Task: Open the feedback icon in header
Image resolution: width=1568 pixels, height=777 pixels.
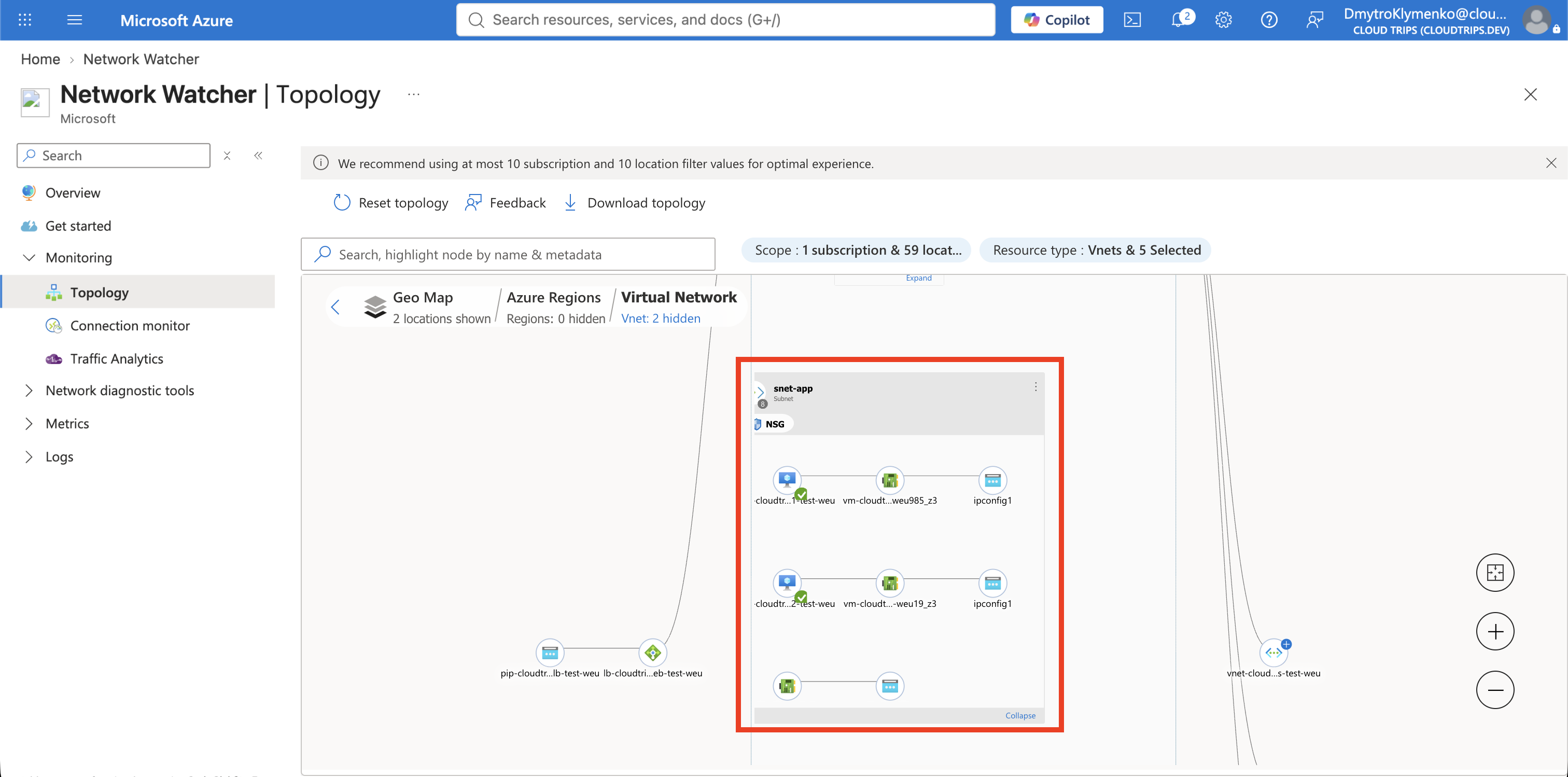Action: coord(1314,20)
